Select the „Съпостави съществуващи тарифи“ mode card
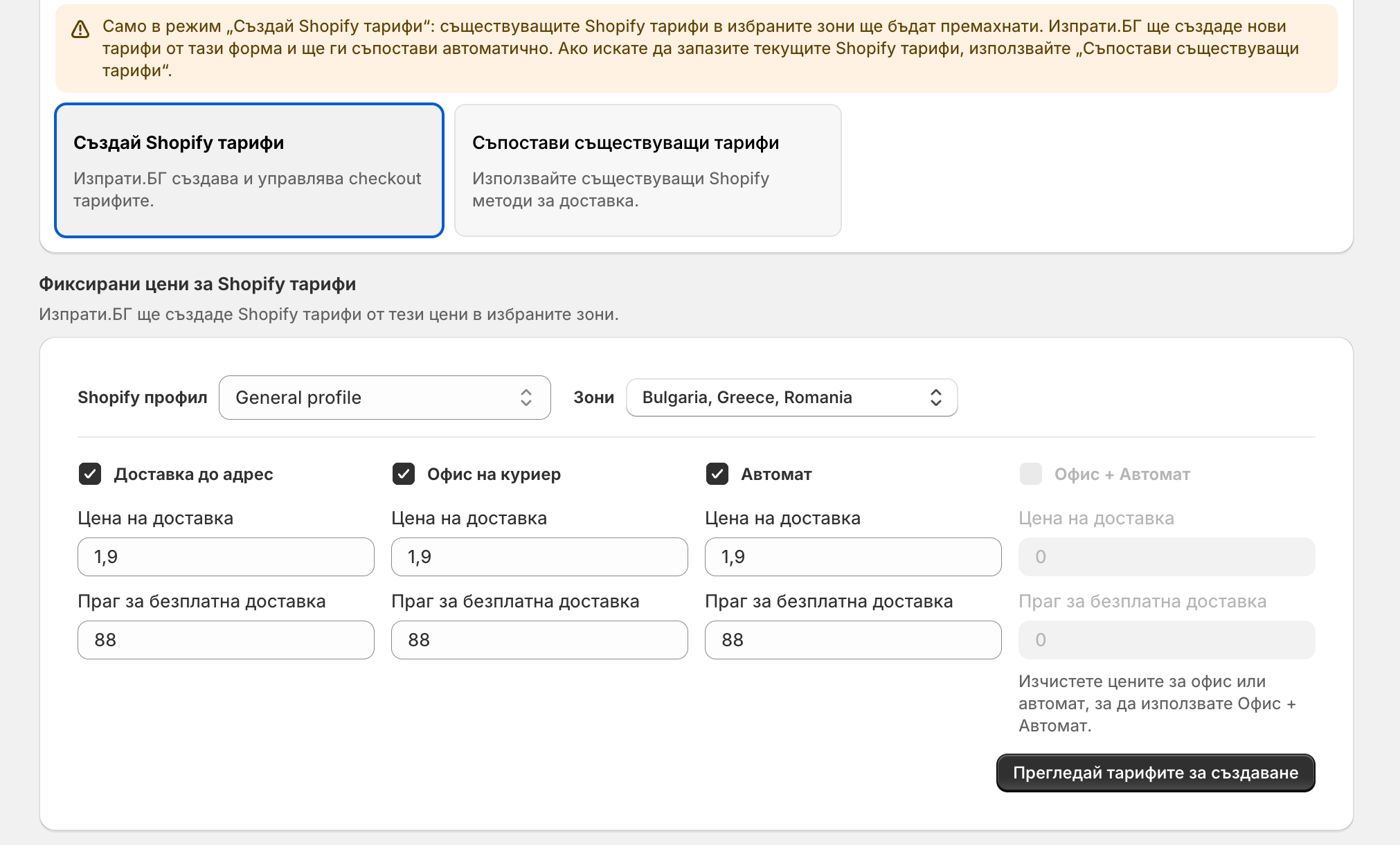 (648, 170)
